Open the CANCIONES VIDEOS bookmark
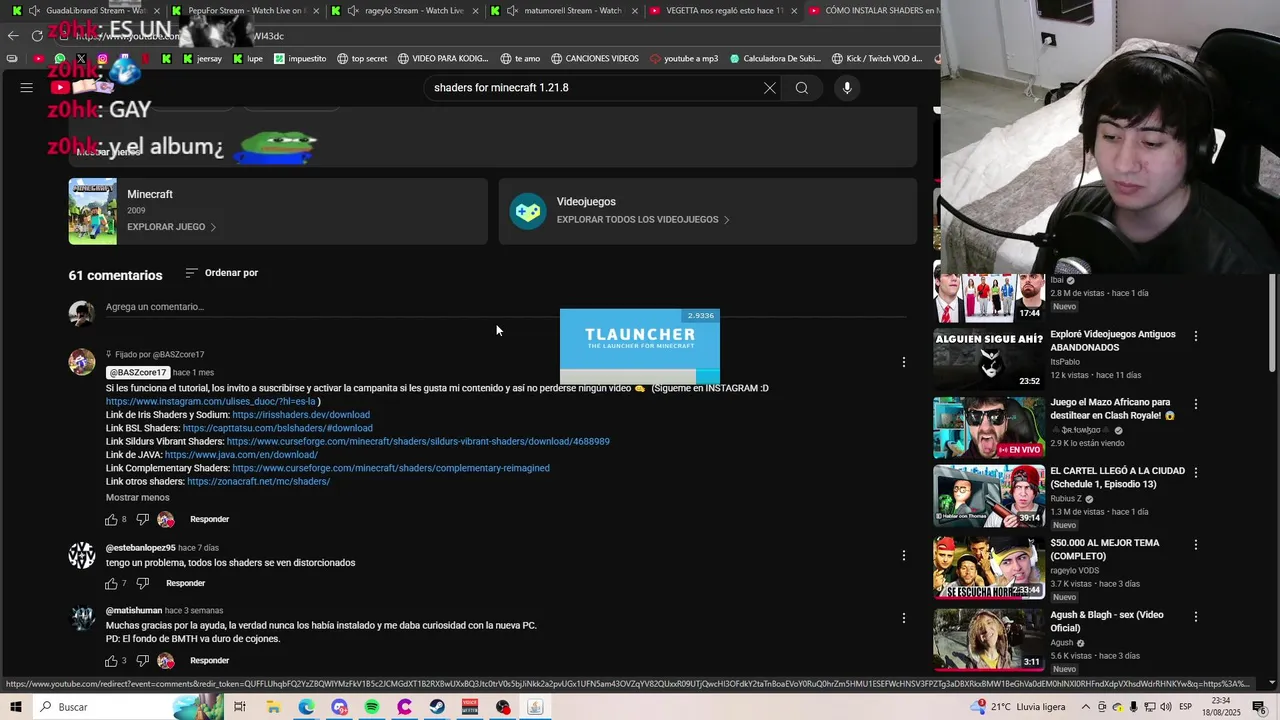 (594, 59)
